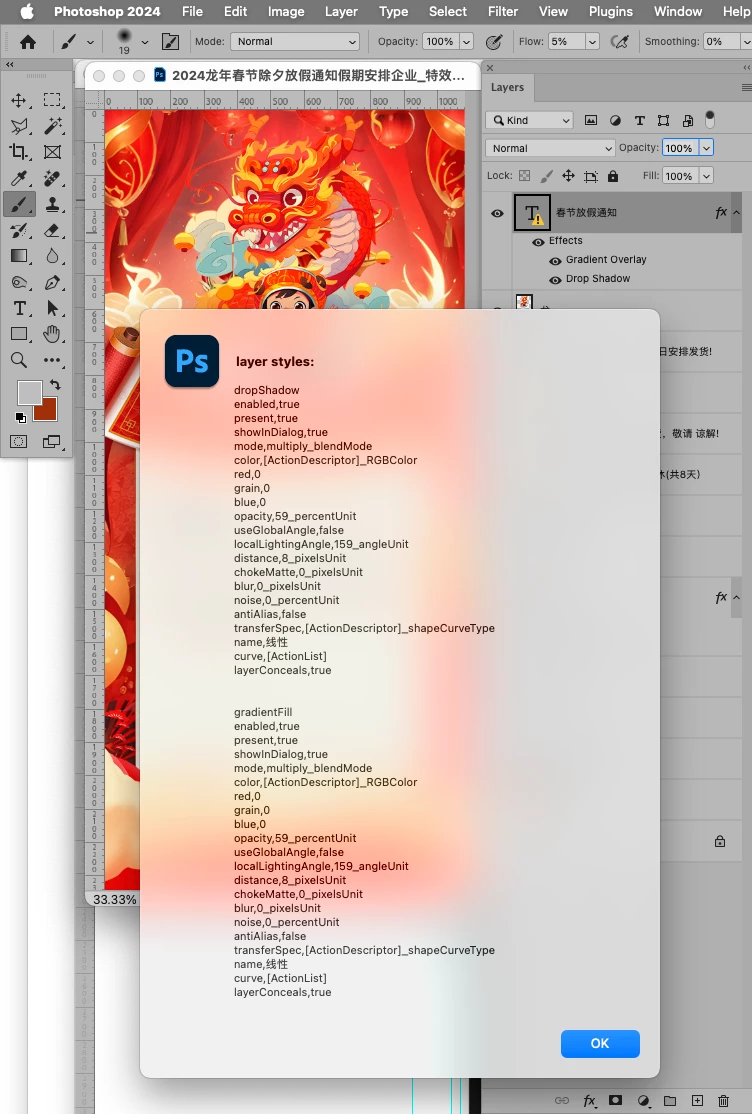
Task: Change the screen mode
Action: coord(52,442)
